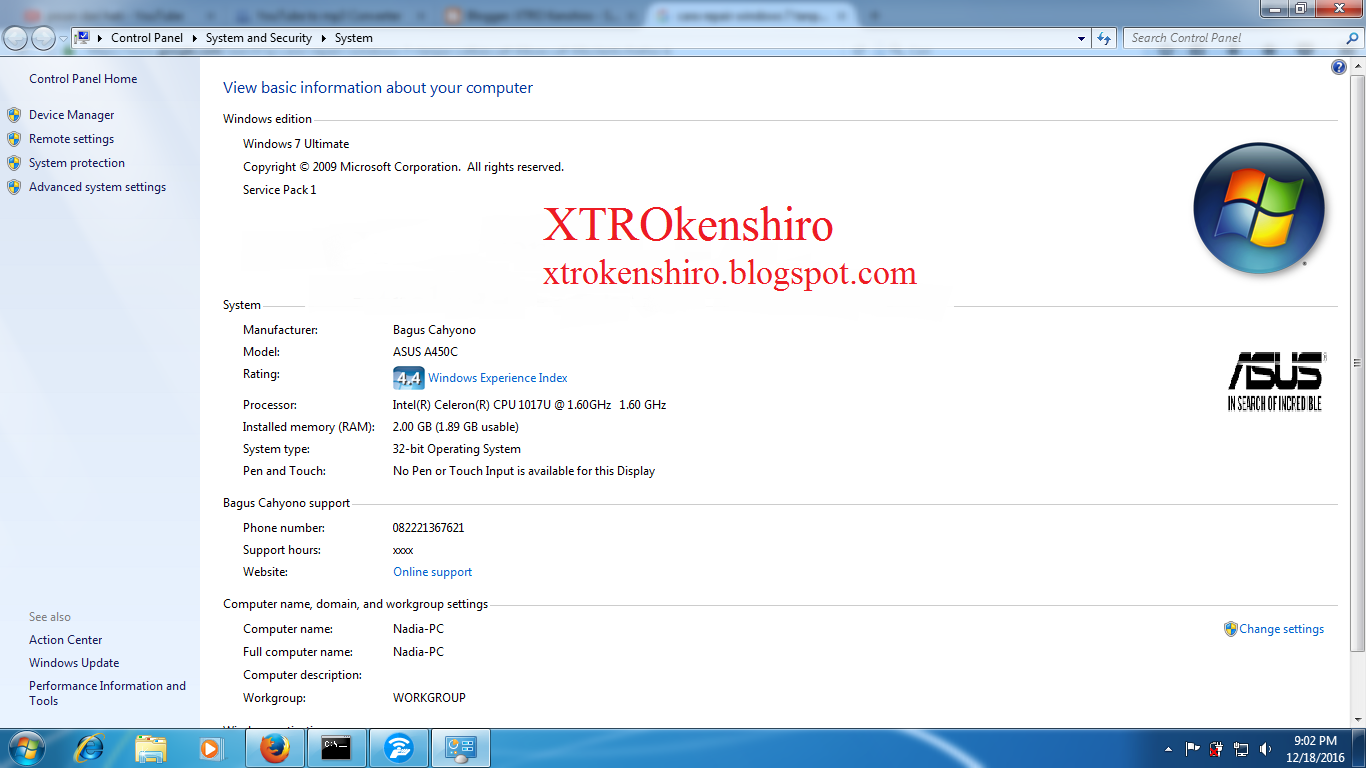Click shield icon beside Advanced system settings

(x=14, y=187)
